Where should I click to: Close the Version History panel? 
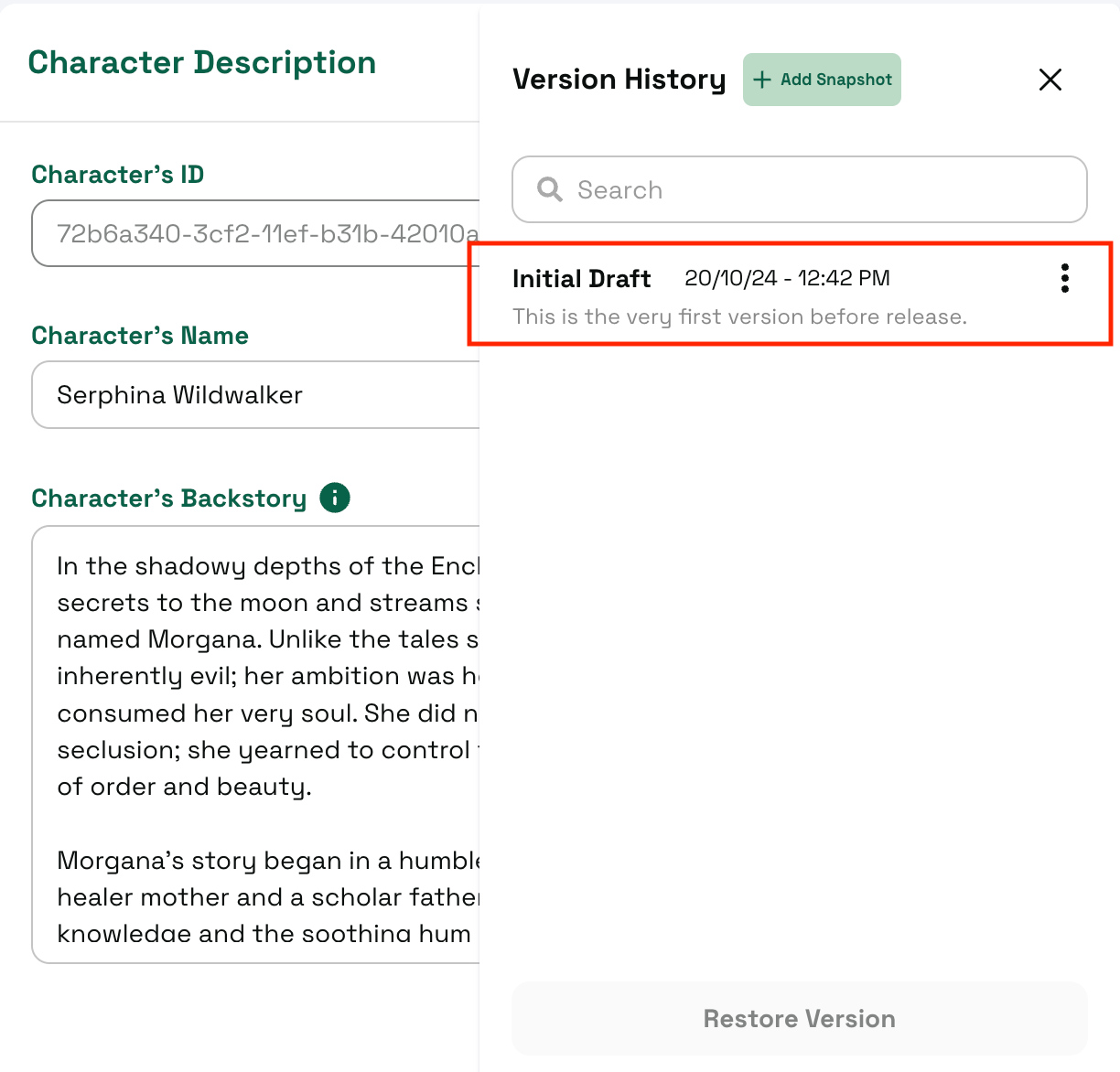pos(1050,80)
